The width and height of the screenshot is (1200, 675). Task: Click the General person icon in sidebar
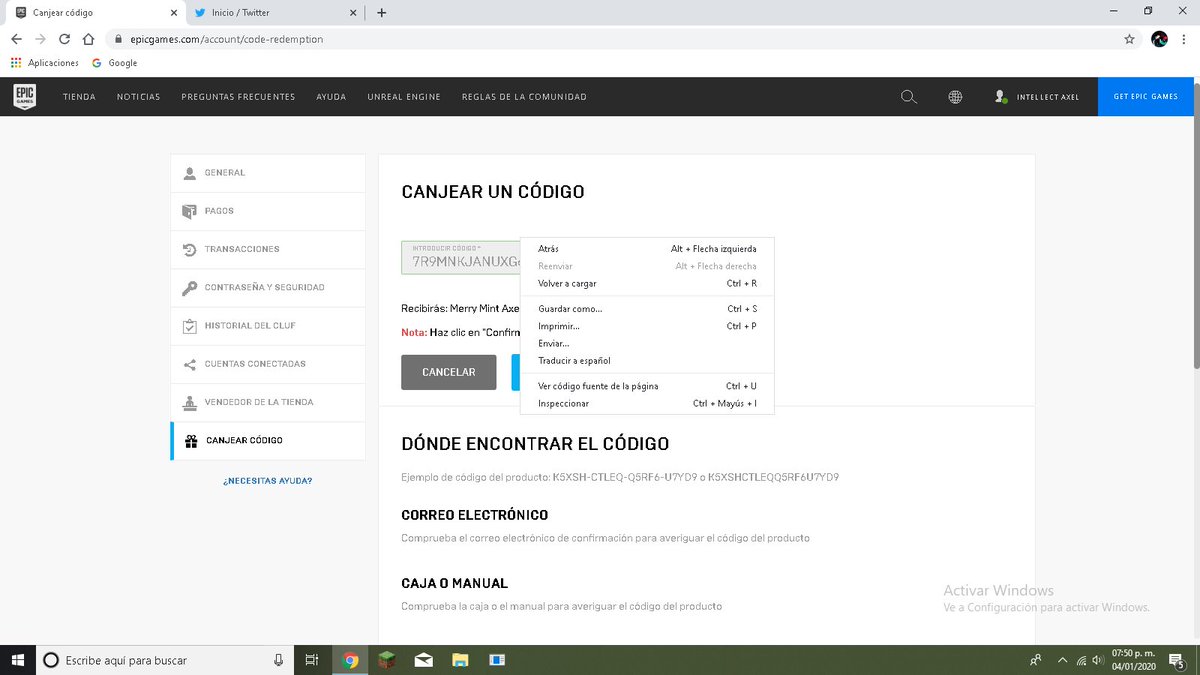tap(190, 173)
